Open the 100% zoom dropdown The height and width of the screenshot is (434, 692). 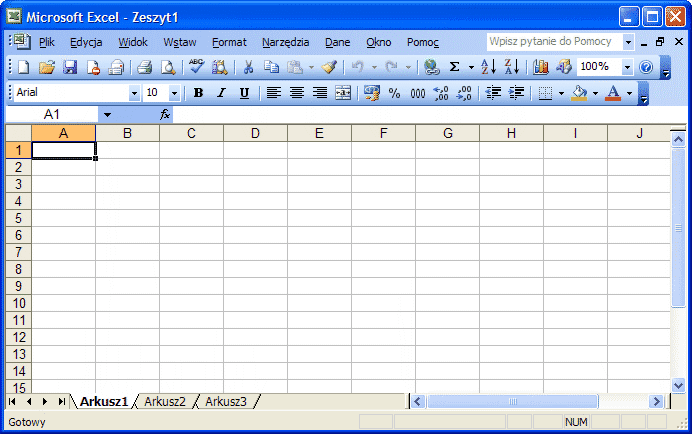[627, 67]
